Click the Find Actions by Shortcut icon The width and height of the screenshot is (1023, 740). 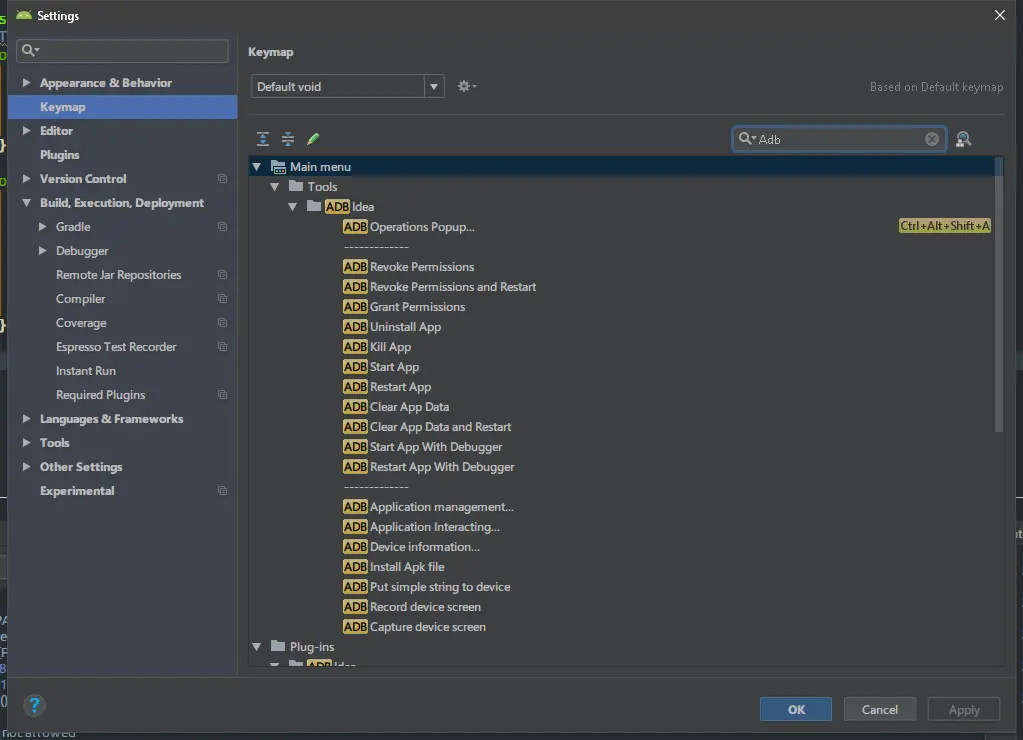tap(963, 139)
